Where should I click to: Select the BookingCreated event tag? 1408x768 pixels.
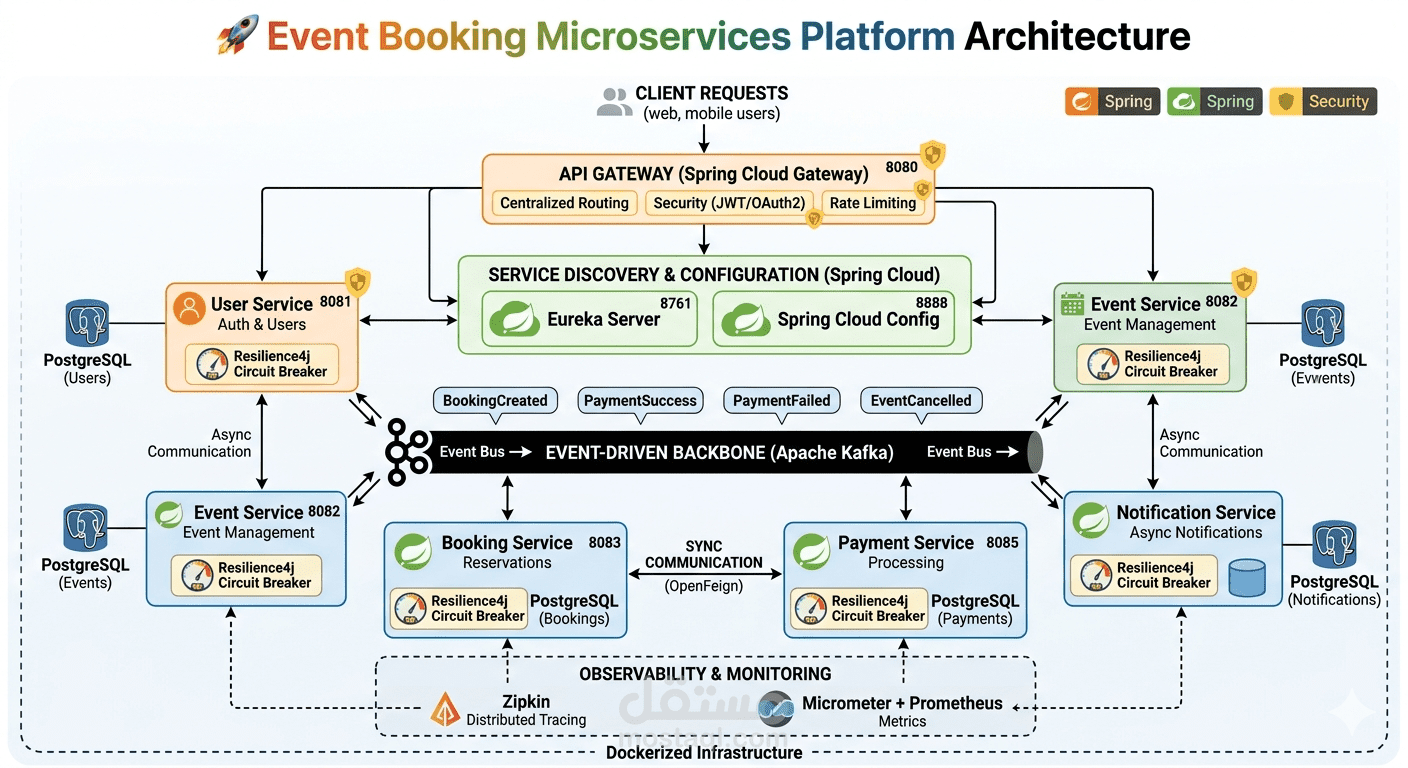495,401
